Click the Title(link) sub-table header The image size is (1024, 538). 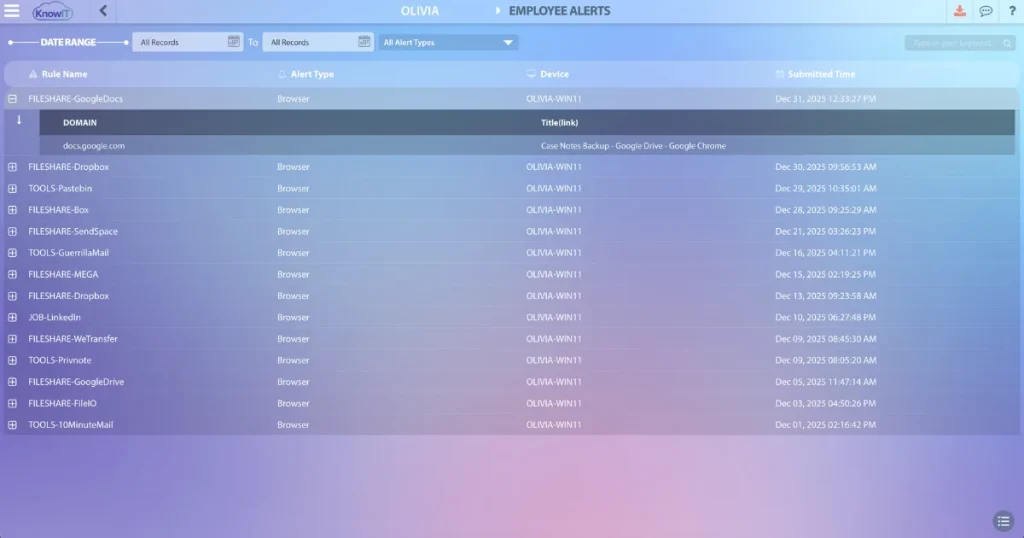tap(559, 123)
